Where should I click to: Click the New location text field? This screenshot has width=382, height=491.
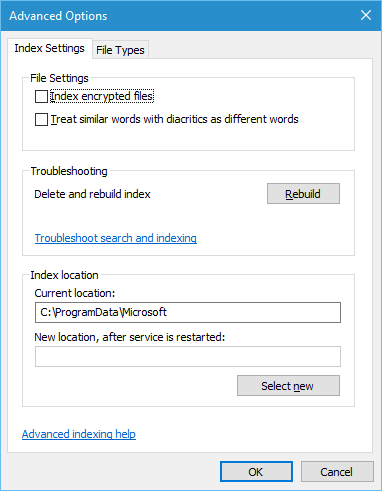pos(188,356)
